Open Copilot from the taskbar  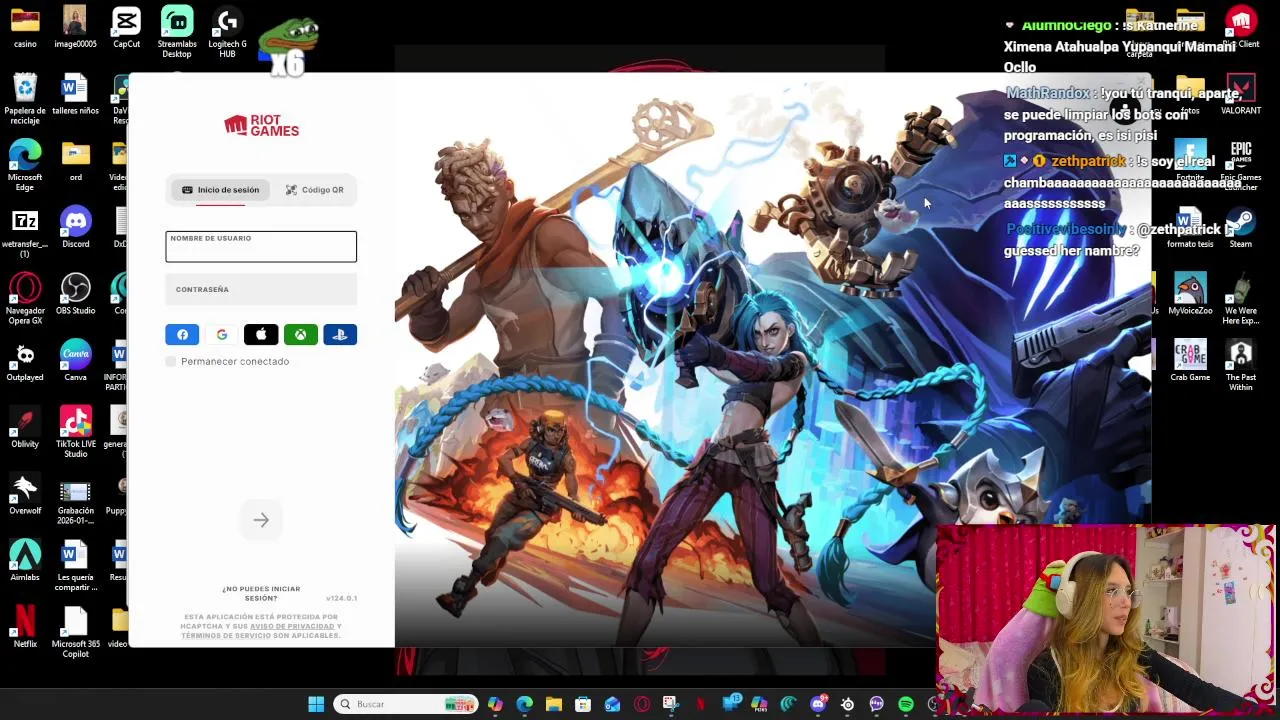[x=495, y=704]
